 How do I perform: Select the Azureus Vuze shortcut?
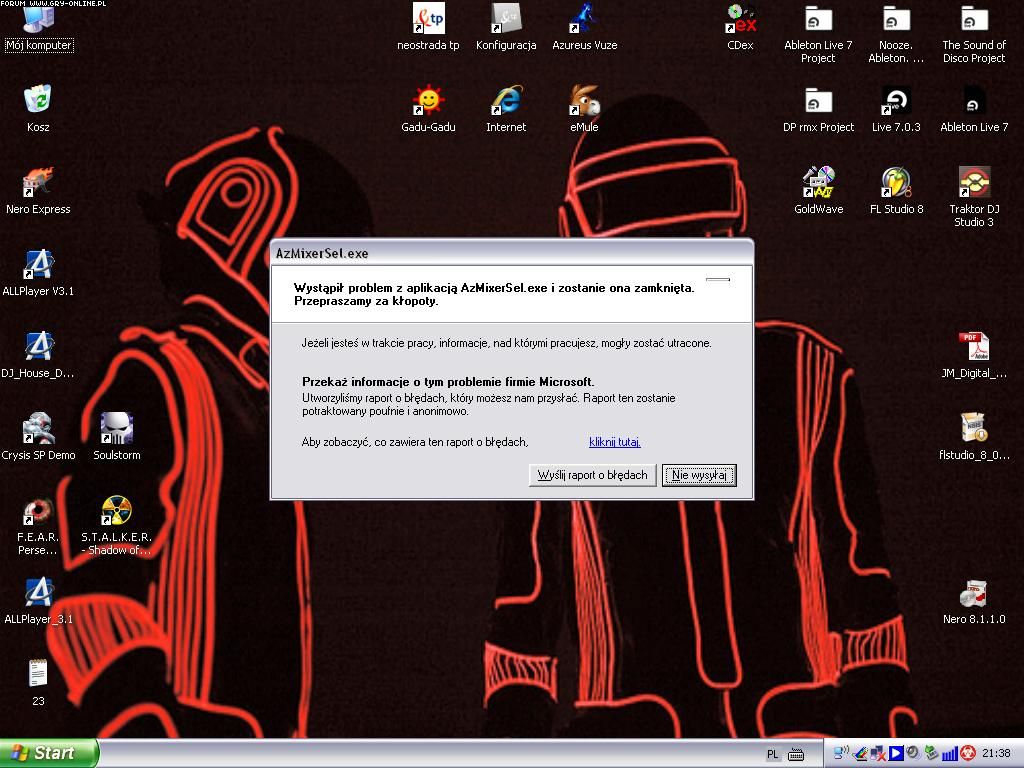(584, 27)
